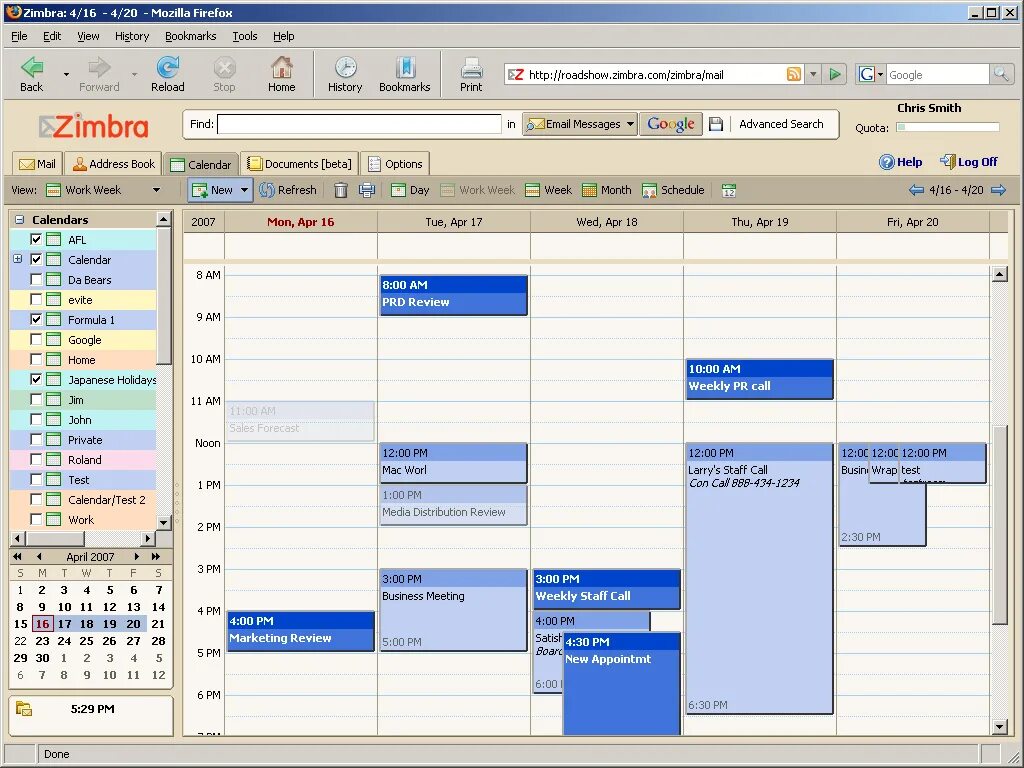This screenshot has width=1024, height=768.
Task: Click the calendar grid vertical scrollbar thumb
Action: coord(999,524)
